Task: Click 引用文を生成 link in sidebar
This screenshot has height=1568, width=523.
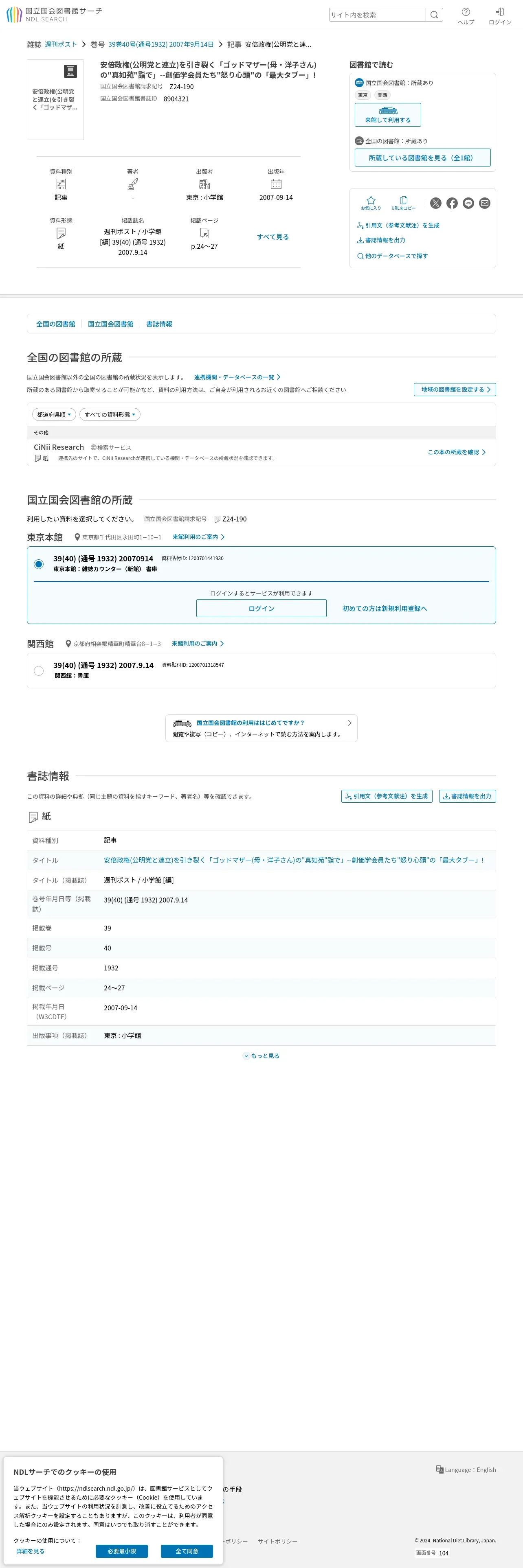Action: click(398, 226)
